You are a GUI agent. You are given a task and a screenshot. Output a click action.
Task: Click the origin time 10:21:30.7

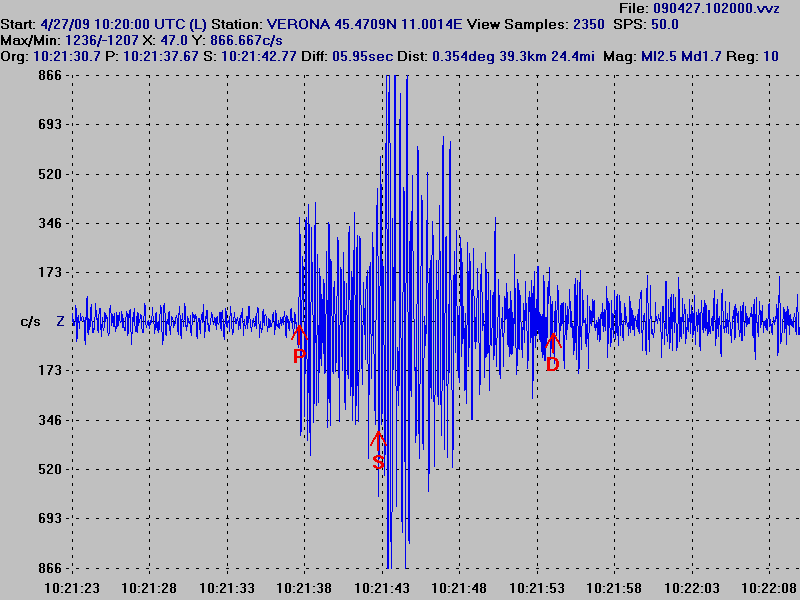click(x=67, y=56)
